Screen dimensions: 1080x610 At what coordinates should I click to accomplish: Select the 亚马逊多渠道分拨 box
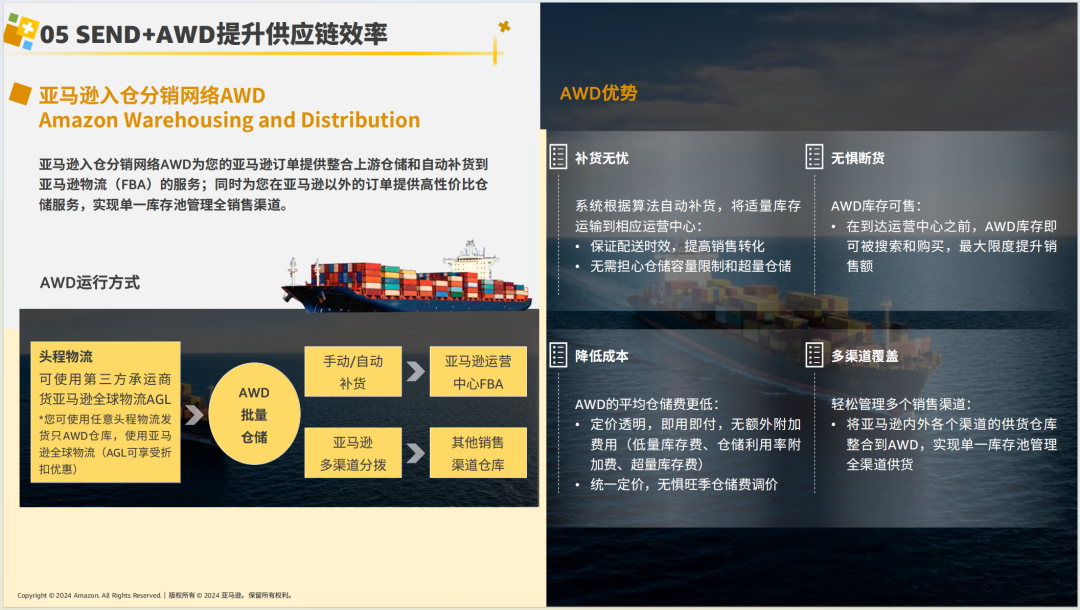pos(353,453)
